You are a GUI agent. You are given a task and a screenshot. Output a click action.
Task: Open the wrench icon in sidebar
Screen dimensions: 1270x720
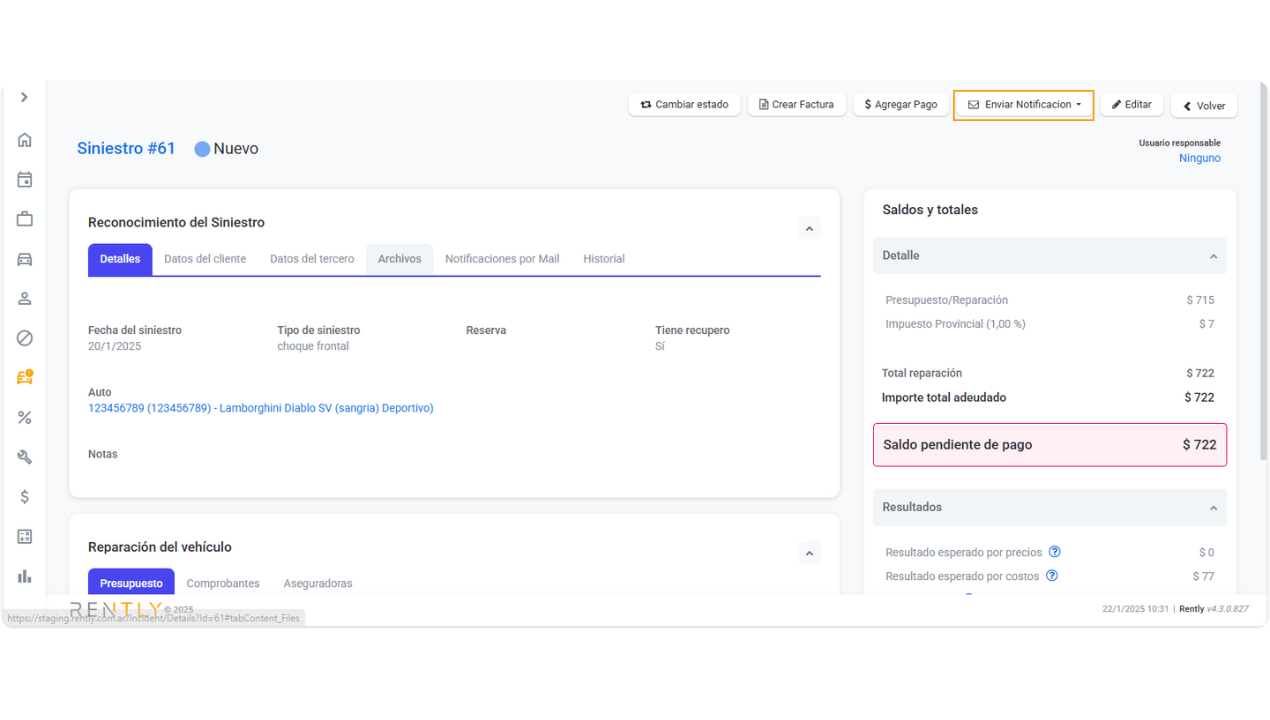click(x=25, y=457)
